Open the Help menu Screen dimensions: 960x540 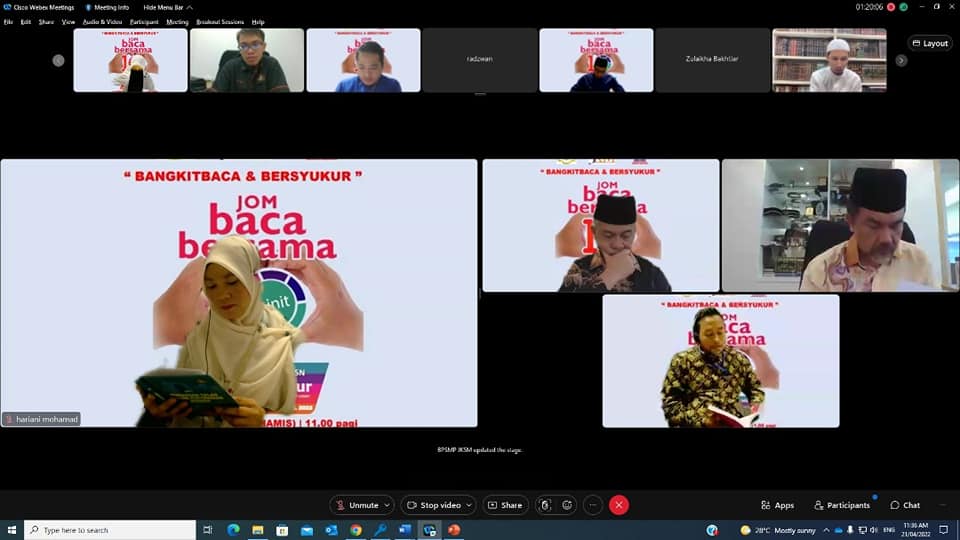coord(258,22)
